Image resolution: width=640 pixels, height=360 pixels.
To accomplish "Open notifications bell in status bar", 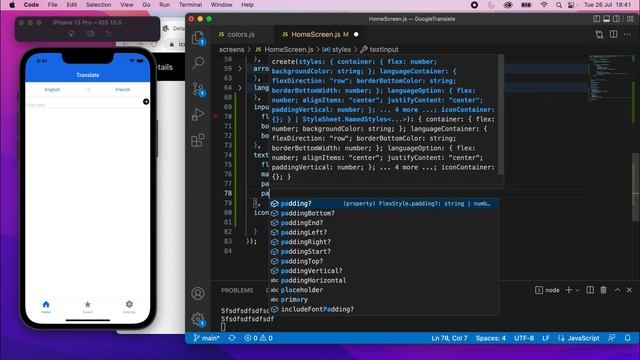I will (x=627, y=338).
